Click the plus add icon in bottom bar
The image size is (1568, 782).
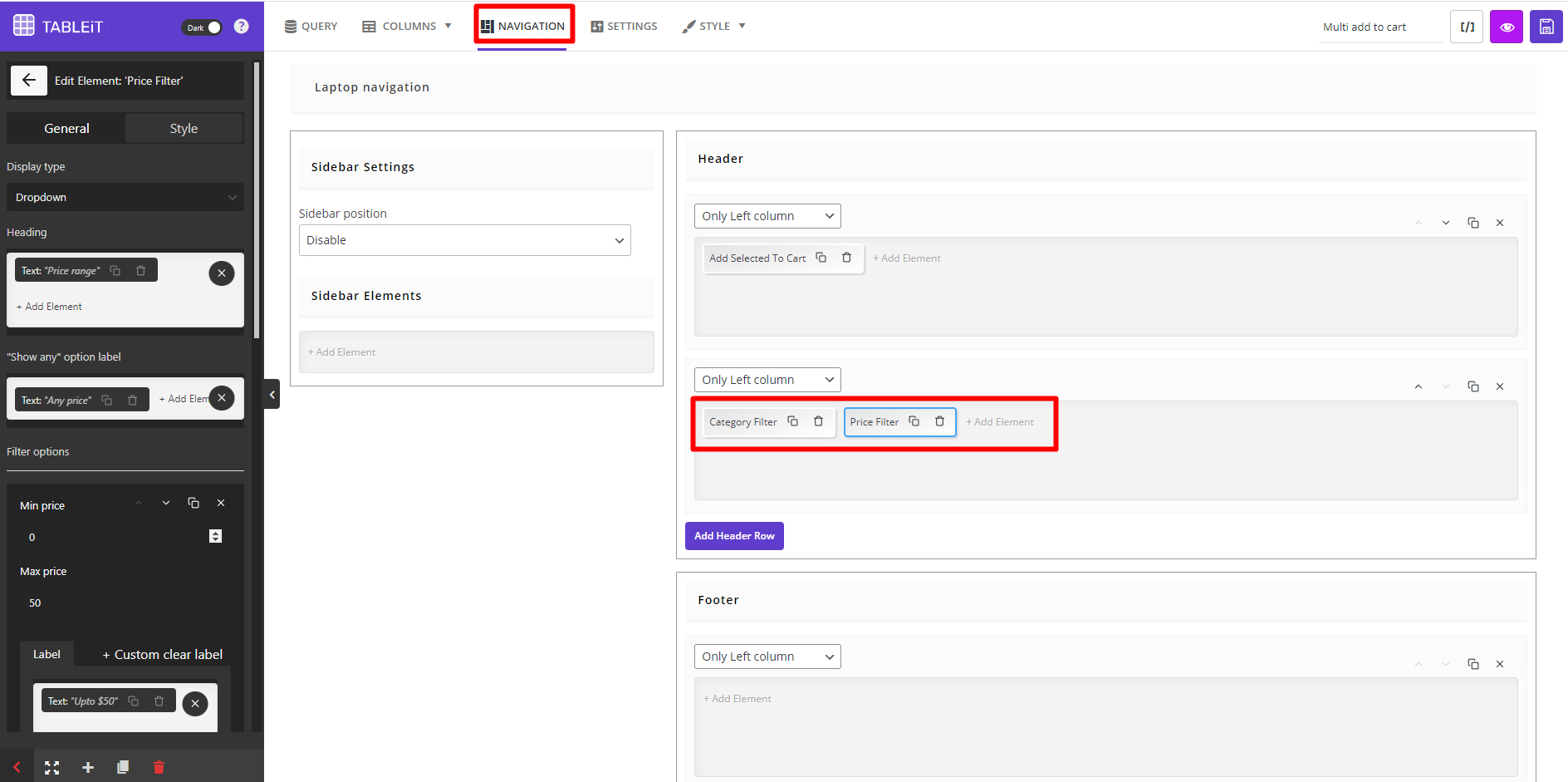88,767
